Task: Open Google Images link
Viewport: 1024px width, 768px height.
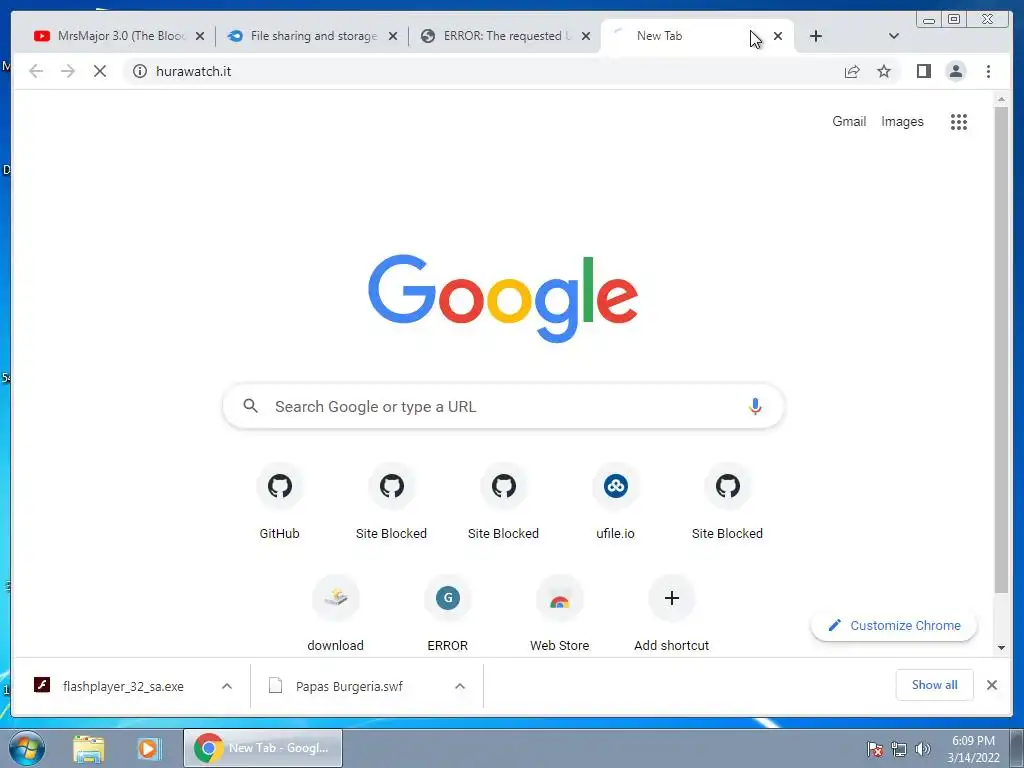Action: (902, 121)
